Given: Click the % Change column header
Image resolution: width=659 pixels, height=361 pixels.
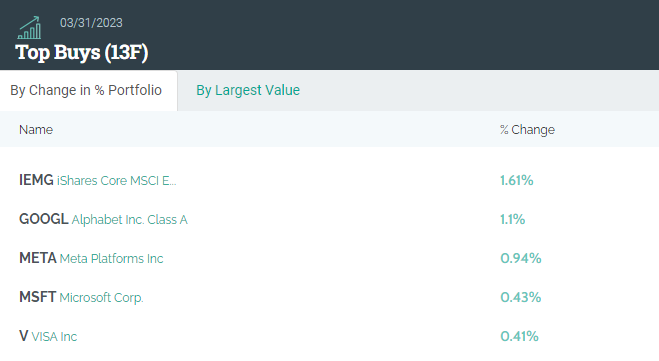Looking at the screenshot, I should [527, 130].
